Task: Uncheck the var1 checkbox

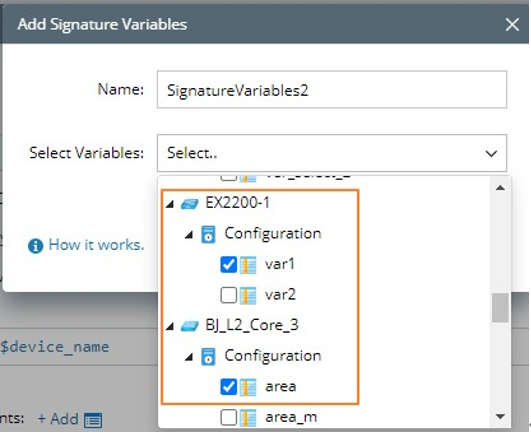Action: [229, 264]
